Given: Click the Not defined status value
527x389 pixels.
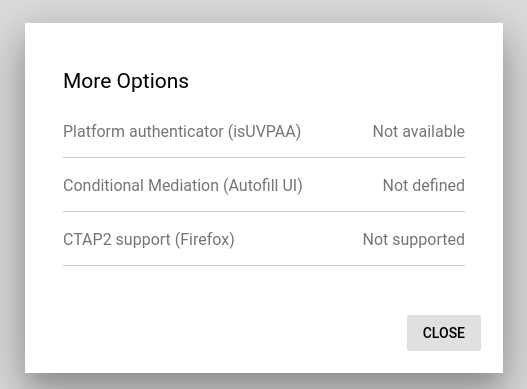Looking at the screenshot, I should (424, 186).
